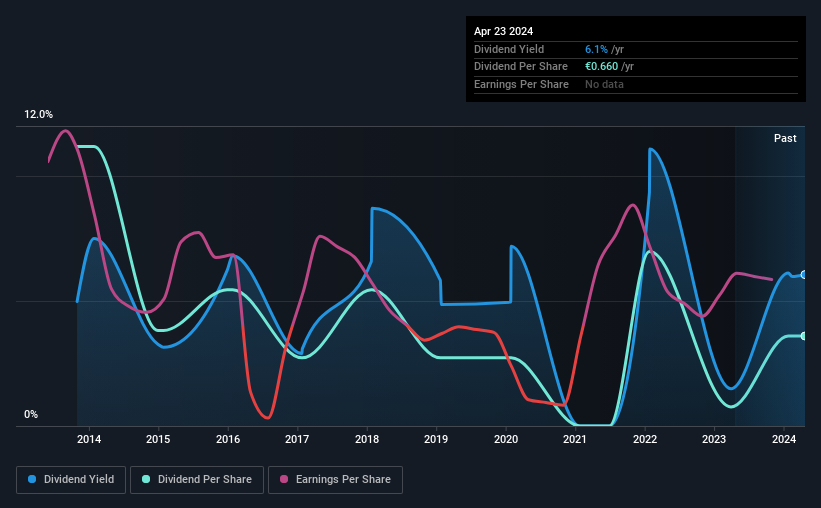Click the Dividend Per Share endpoint marker circle
821x508 pixels.
[804, 336]
